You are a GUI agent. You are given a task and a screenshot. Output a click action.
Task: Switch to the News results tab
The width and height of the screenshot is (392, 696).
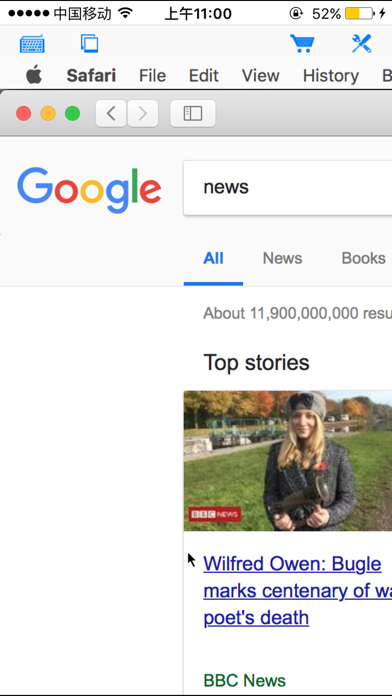pos(282,258)
